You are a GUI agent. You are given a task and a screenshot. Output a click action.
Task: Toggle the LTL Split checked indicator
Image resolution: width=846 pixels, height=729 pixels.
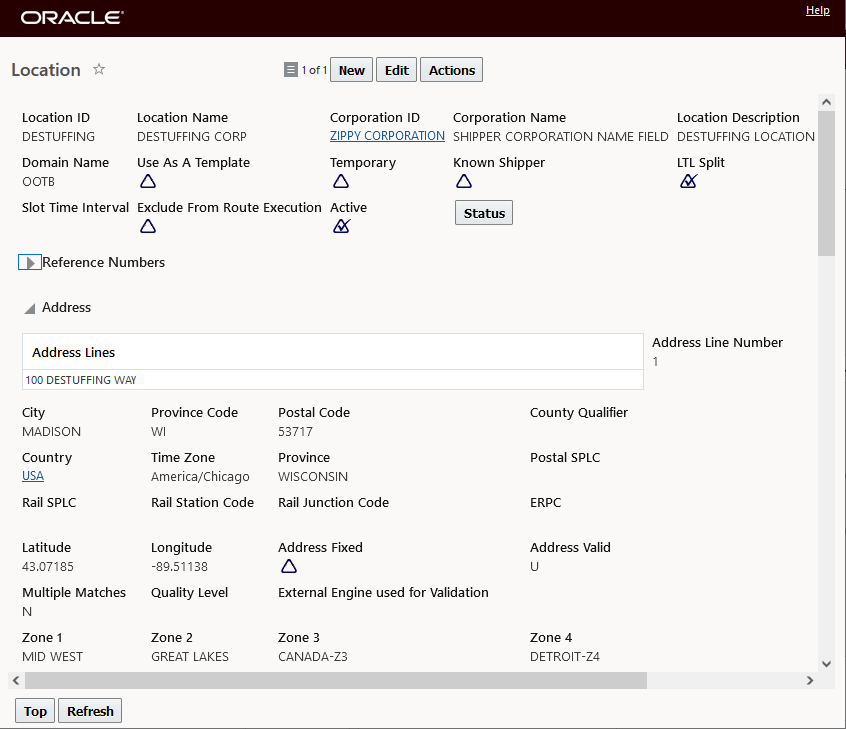point(688,181)
